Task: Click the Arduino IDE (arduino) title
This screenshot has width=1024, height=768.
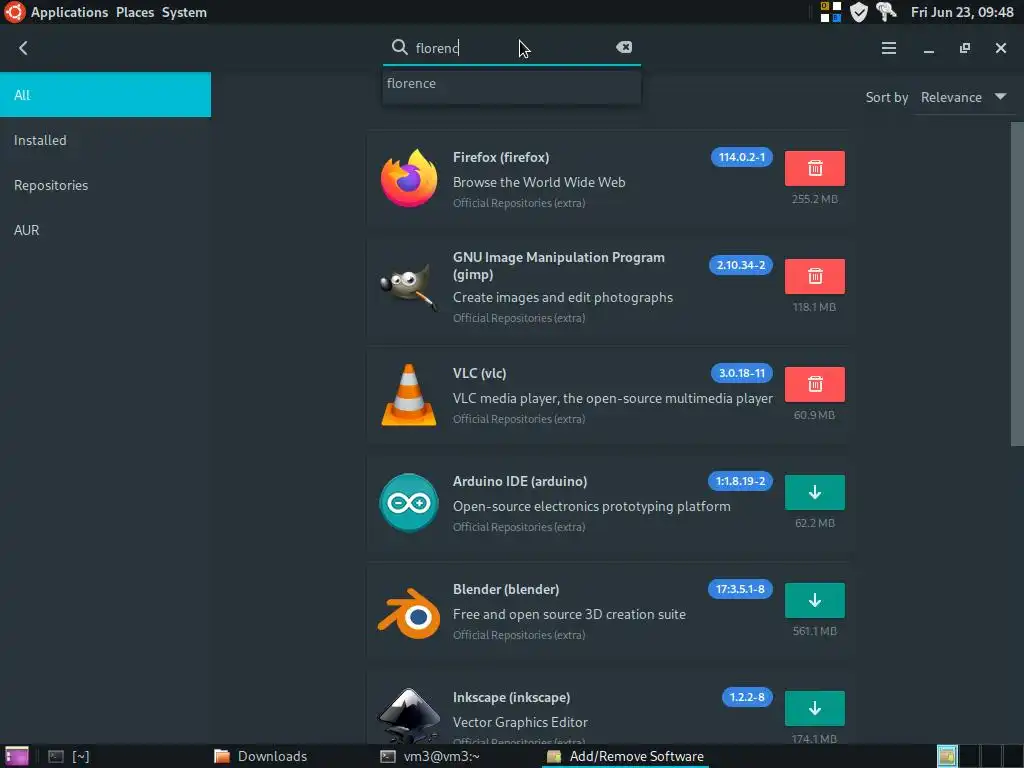Action: tap(520, 481)
